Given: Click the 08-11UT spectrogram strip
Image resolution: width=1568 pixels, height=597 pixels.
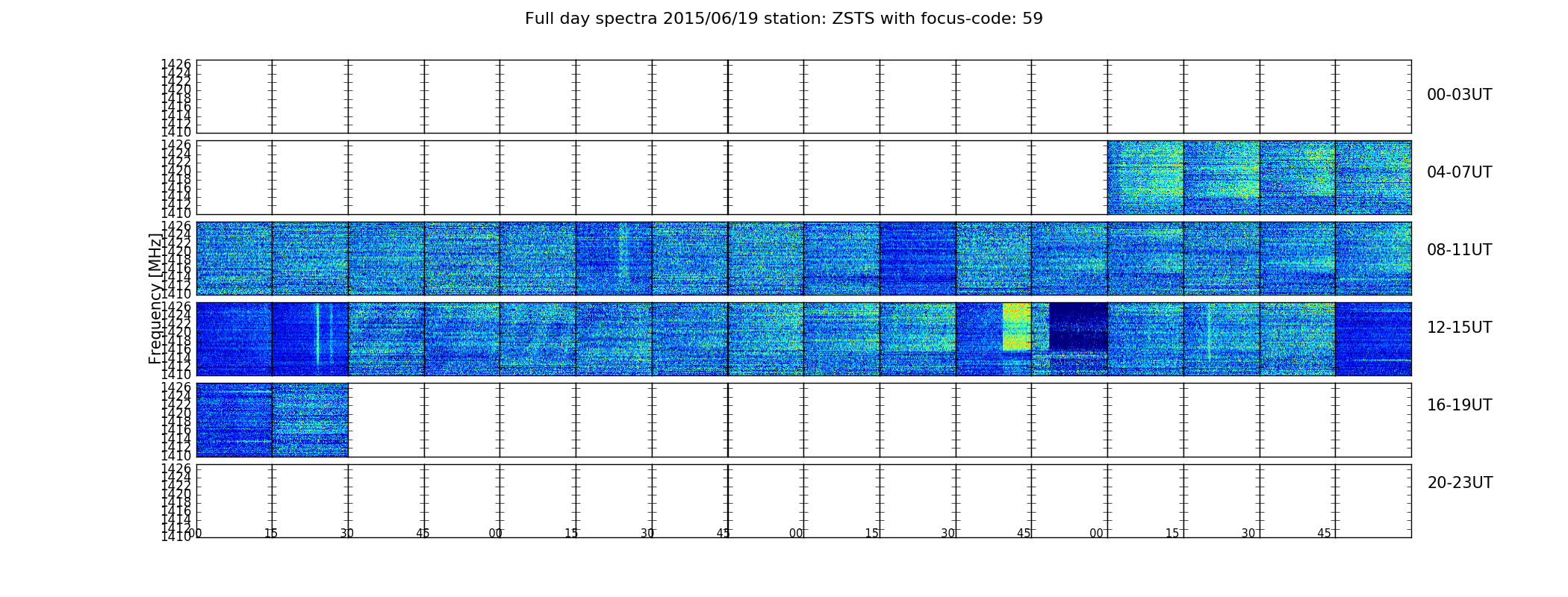Looking at the screenshot, I should [803, 258].
